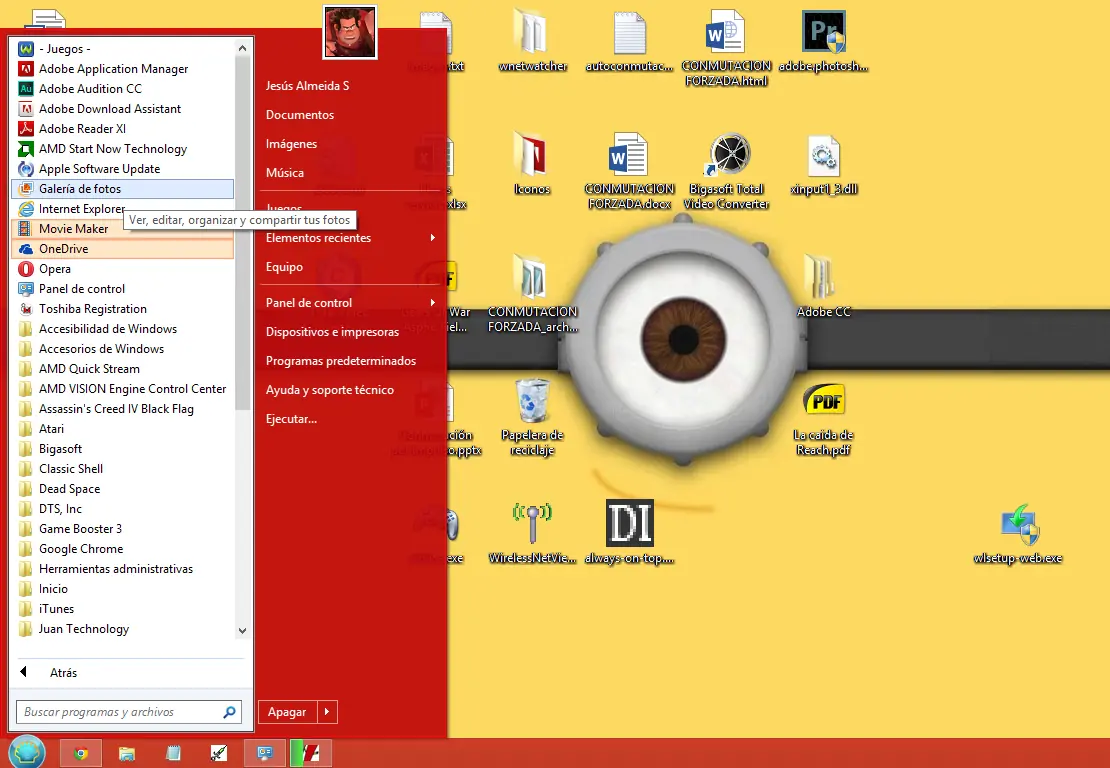Click programs list scroll down arrow

pyautogui.click(x=242, y=631)
